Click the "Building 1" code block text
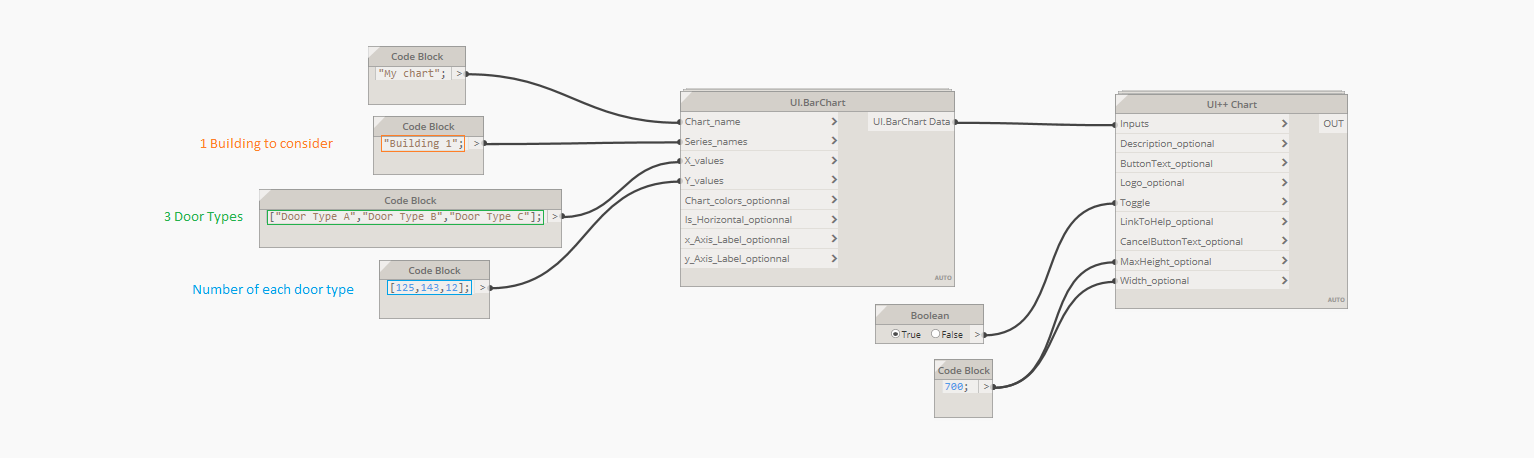The image size is (1534, 458). pos(423,144)
